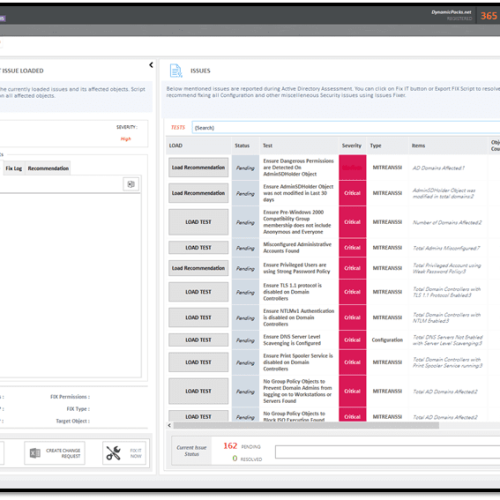The image size is (500, 500).
Task: Load test for TLS 1.1 protocol disabled
Action: (x=198, y=292)
